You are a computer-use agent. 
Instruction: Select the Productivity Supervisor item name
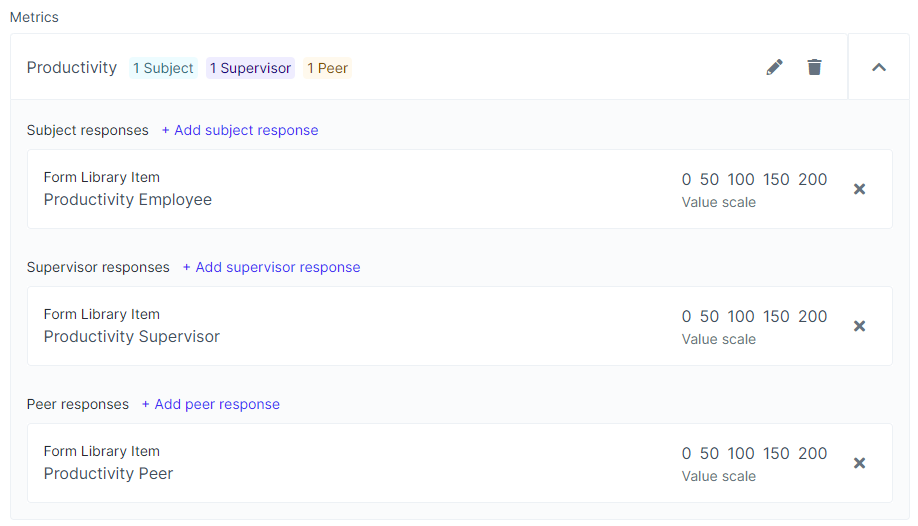click(x=132, y=336)
